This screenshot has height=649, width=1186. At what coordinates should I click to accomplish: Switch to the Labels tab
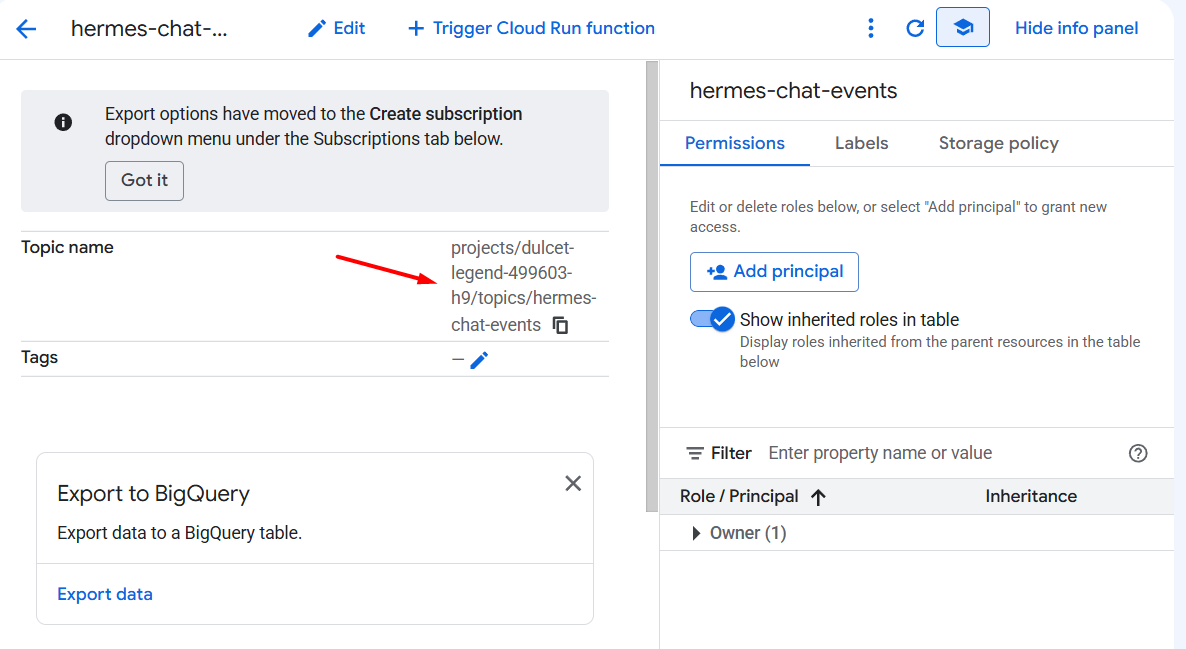point(862,144)
